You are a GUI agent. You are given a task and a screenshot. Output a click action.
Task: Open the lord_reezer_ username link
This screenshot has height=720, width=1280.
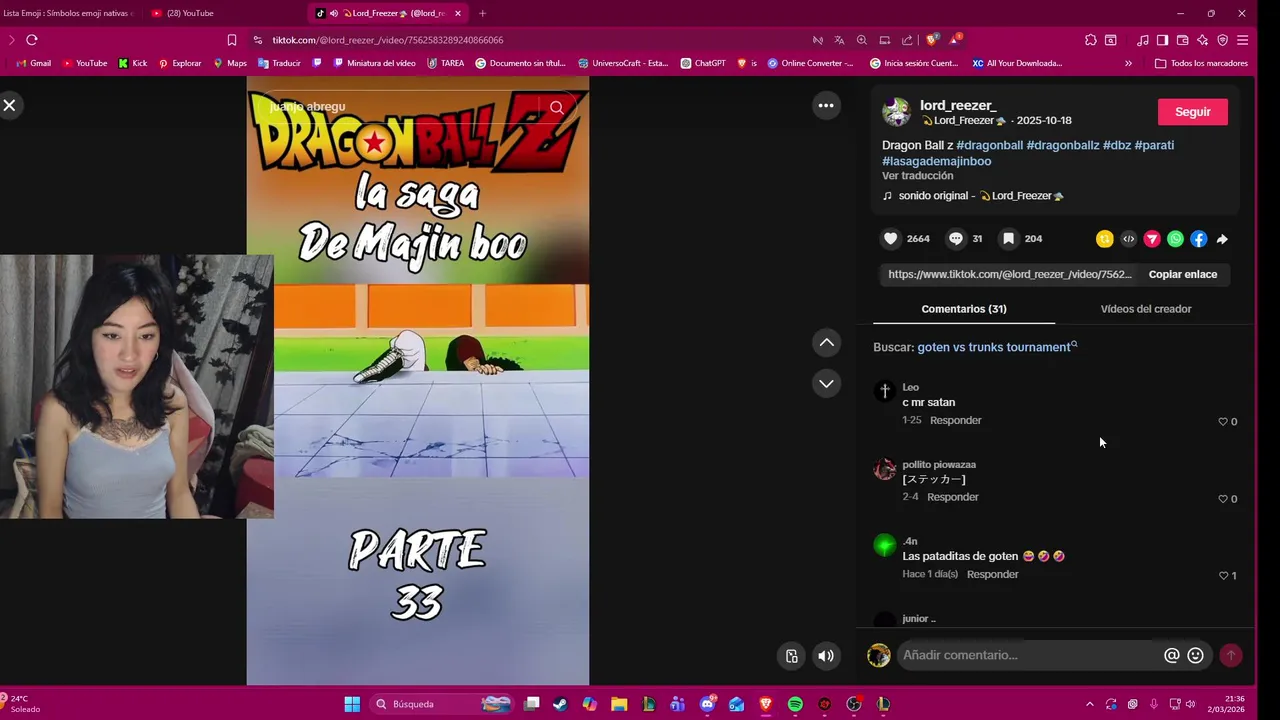[958, 105]
